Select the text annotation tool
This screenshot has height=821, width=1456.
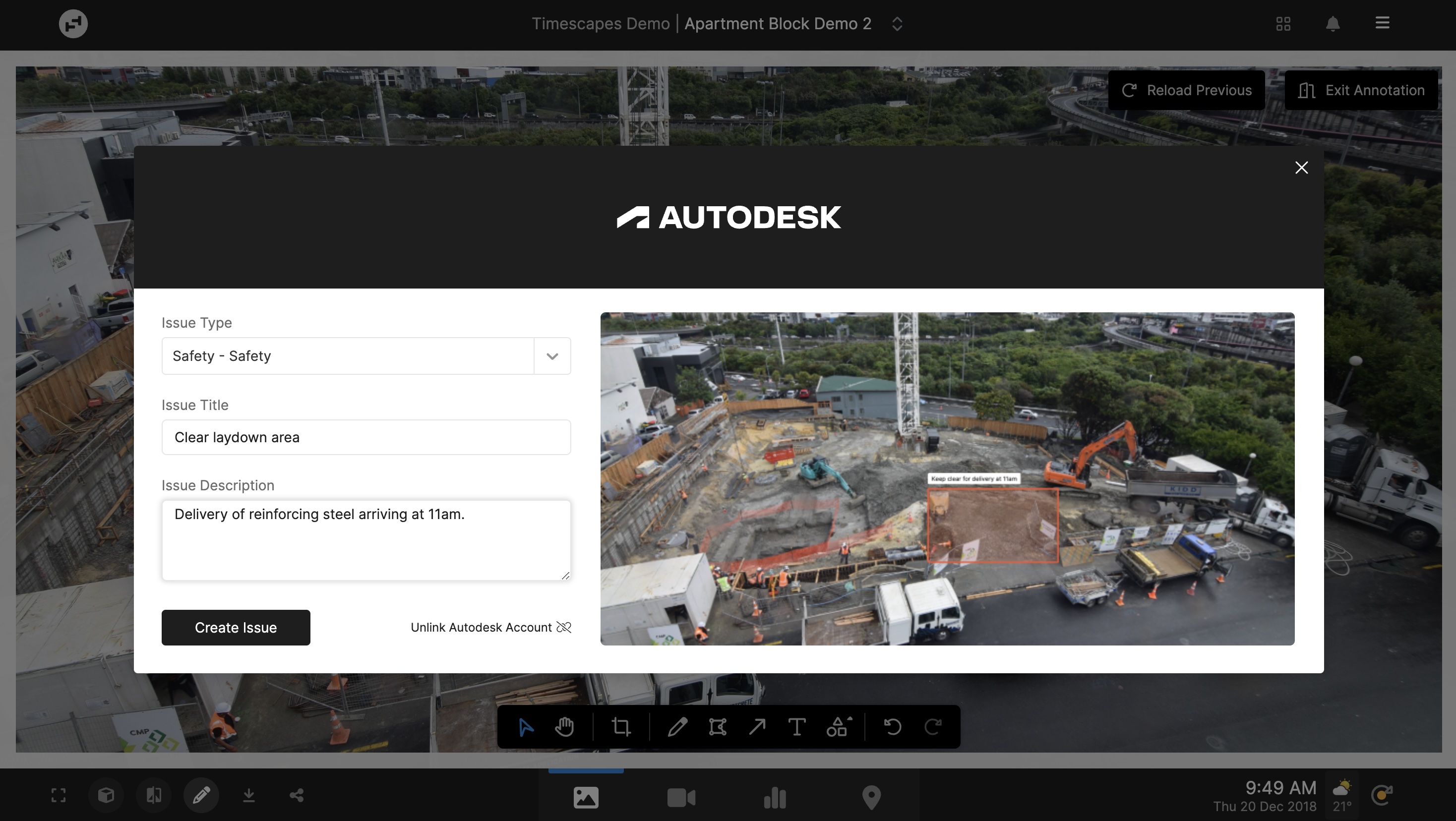pyautogui.click(x=796, y=727)
